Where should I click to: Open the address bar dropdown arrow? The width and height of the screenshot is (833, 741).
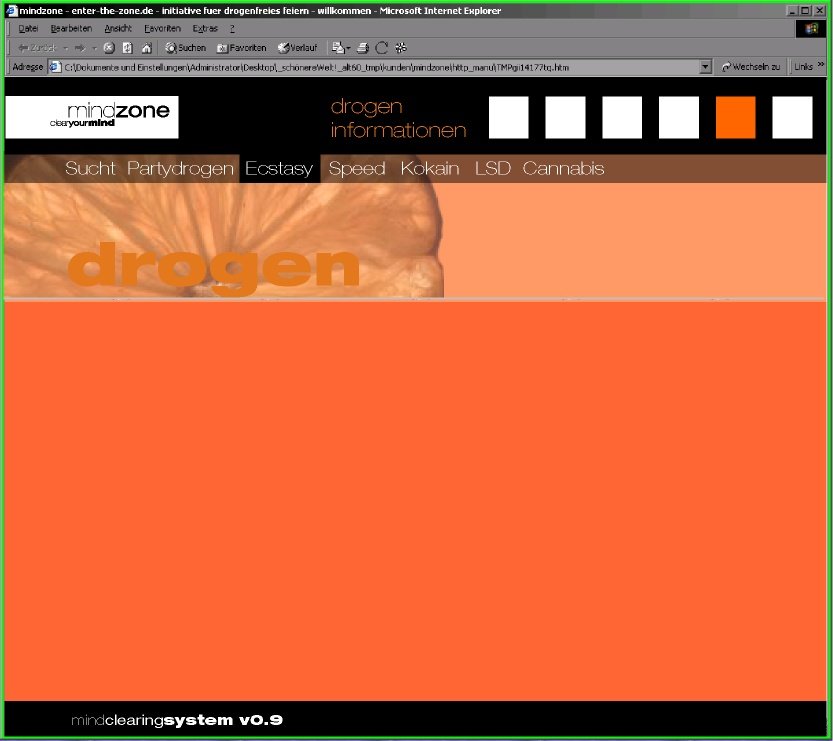click(706, 67)
